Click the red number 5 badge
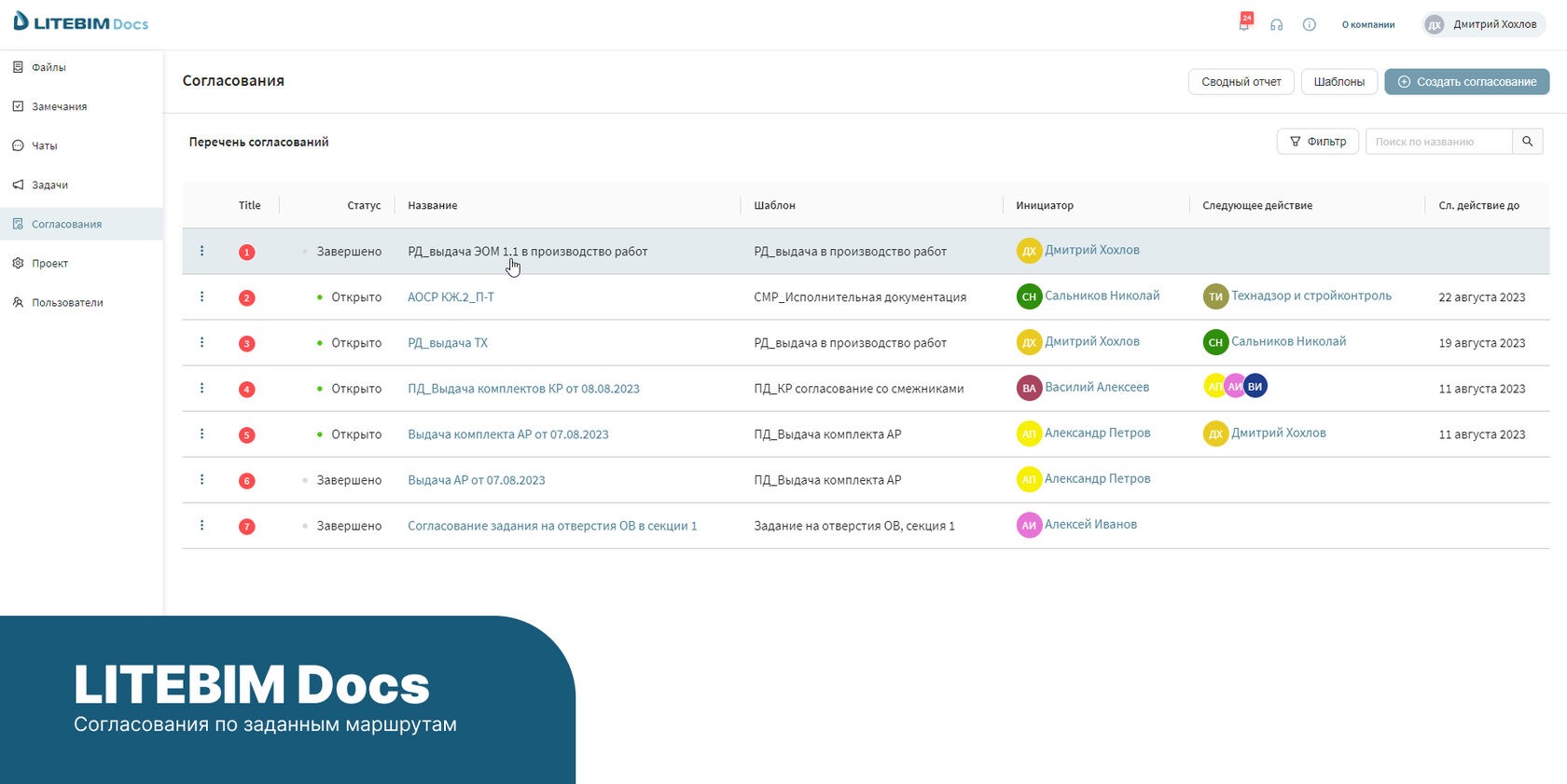Image resolution: width=1567 pixels, height=784 pixels. coord(246,434)
